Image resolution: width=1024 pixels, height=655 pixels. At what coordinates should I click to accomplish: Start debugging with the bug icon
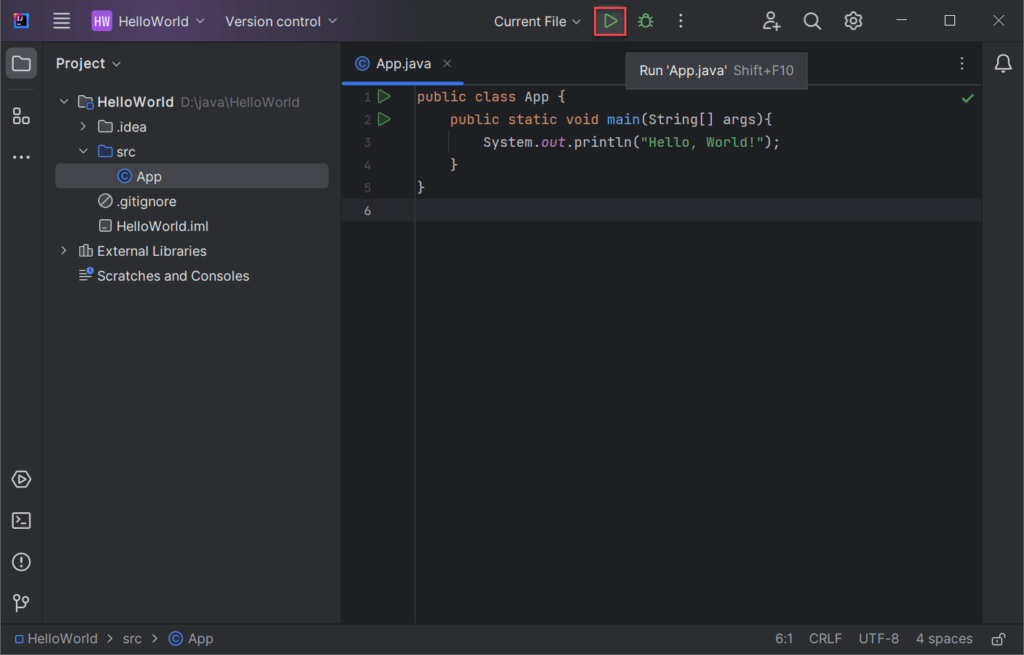(x=644, y=20)
